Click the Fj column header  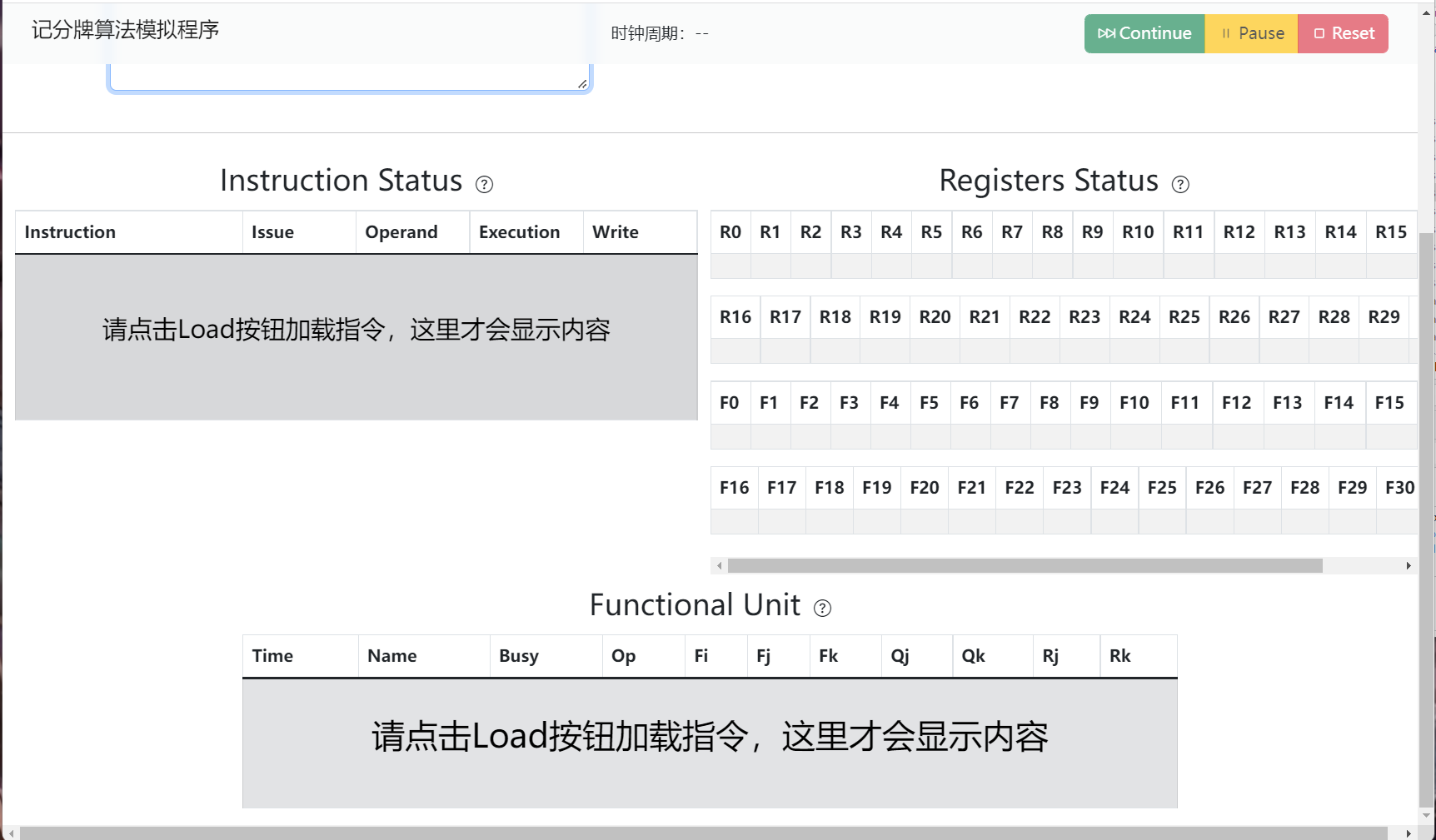pos(778,656)
